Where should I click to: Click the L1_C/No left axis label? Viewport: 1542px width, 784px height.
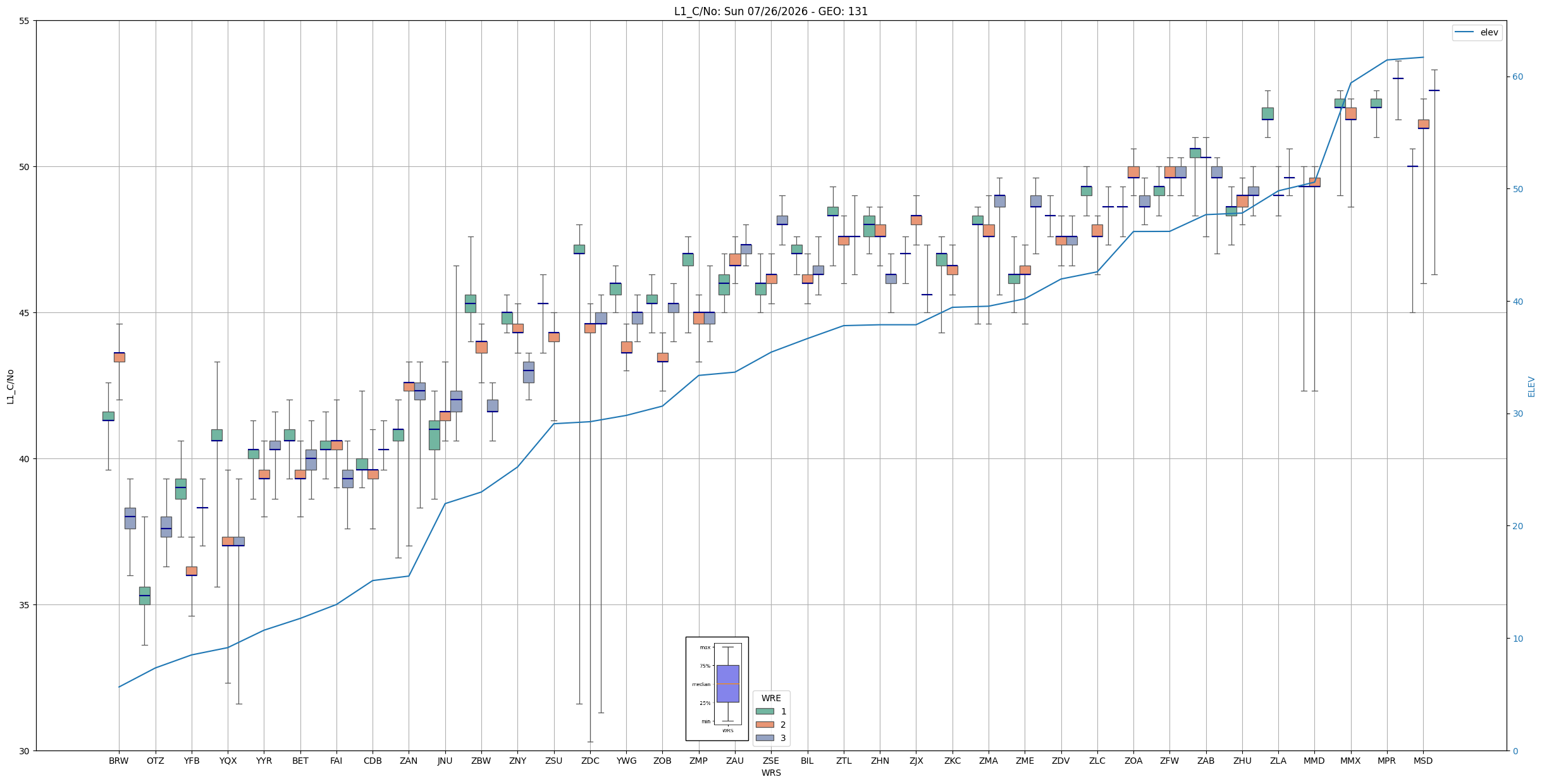click(x=10, y=386)
